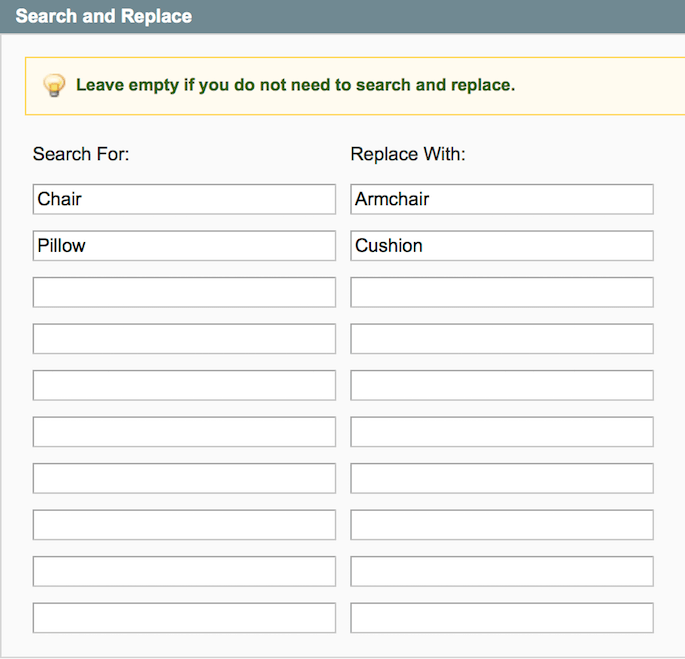685x659 pixels.
Task: Select the last Search For input field
Action: click(x=184, y=618)
